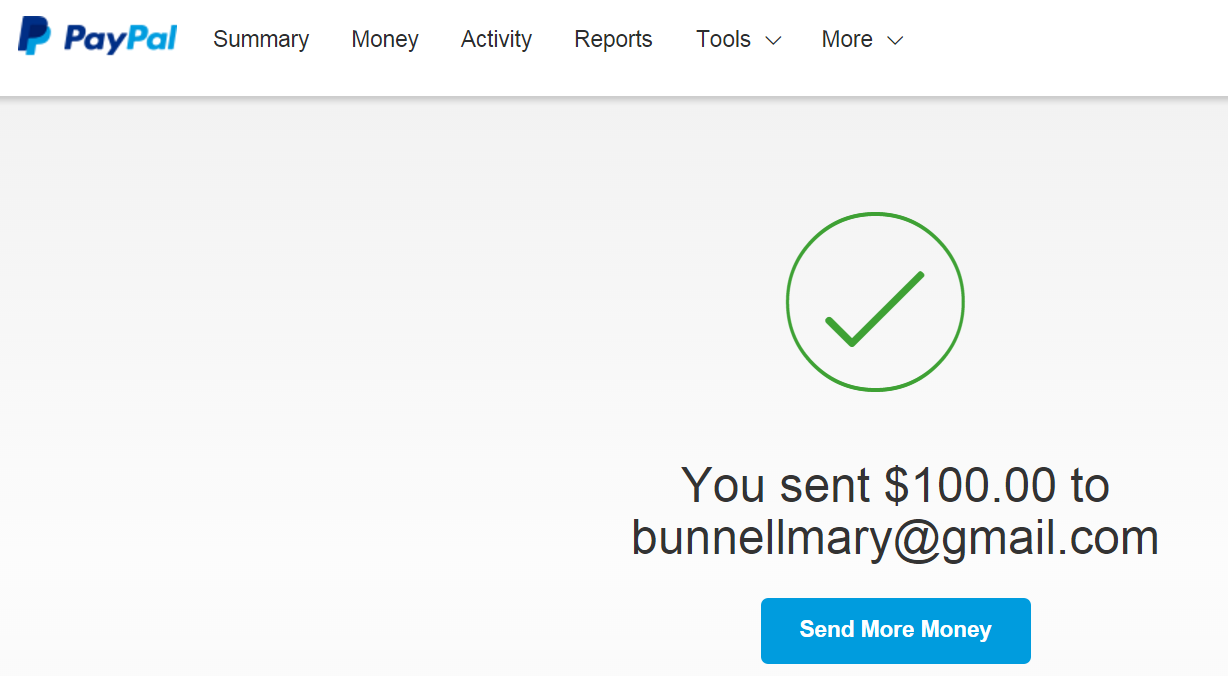Open the More menu label
Screen dimensions: 1228x676
click(847, 40)
